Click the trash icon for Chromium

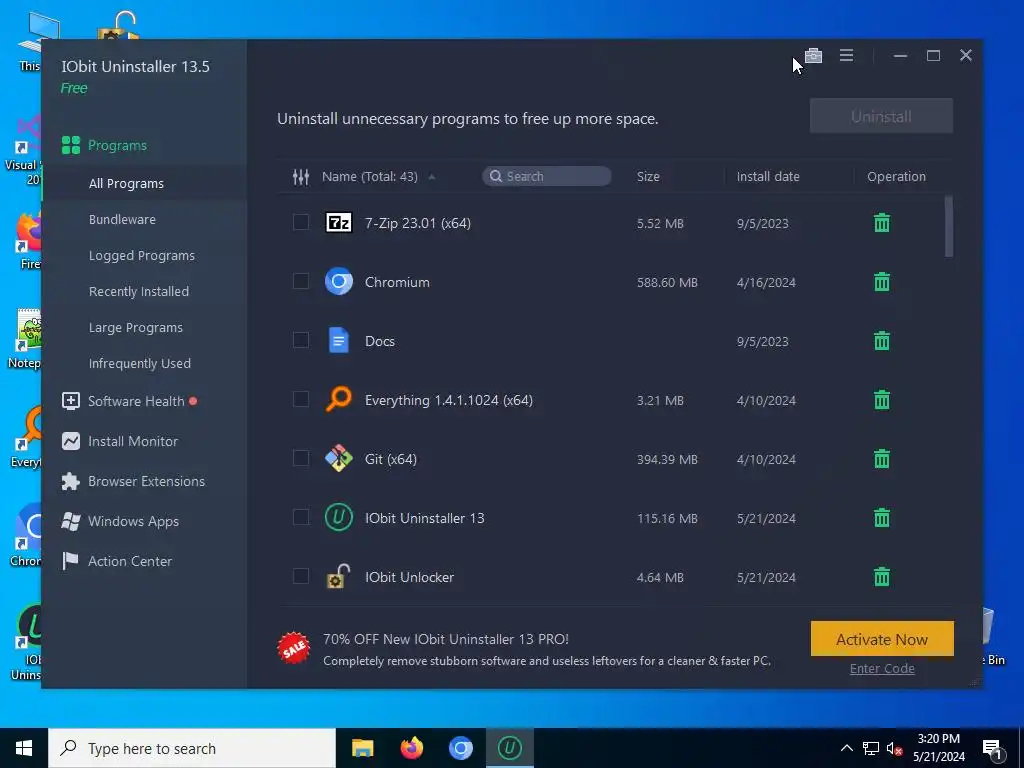pos(882,282)
